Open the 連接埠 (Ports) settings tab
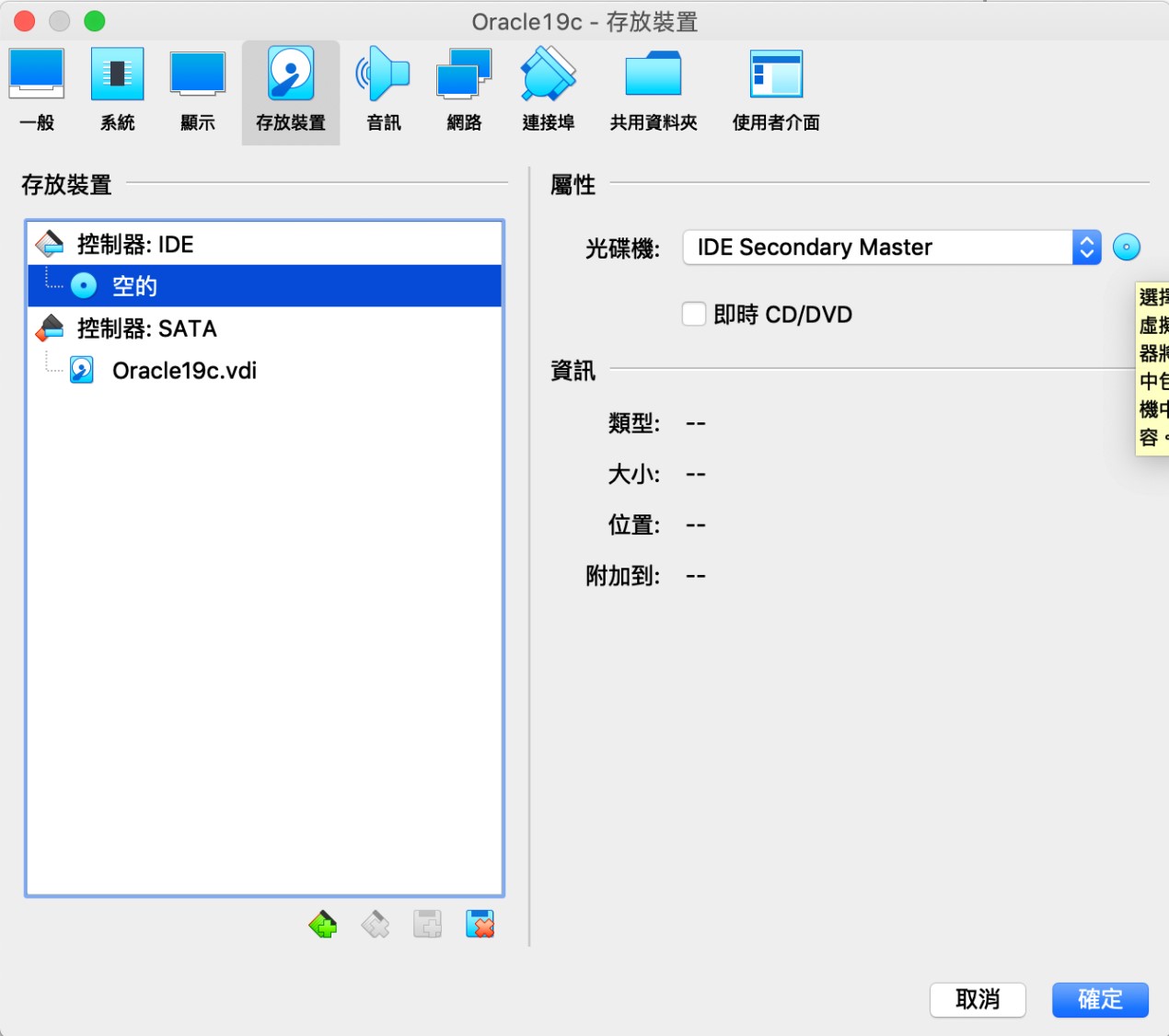This screenshot has width=1169, height=1036. click(x=549, y=91)
